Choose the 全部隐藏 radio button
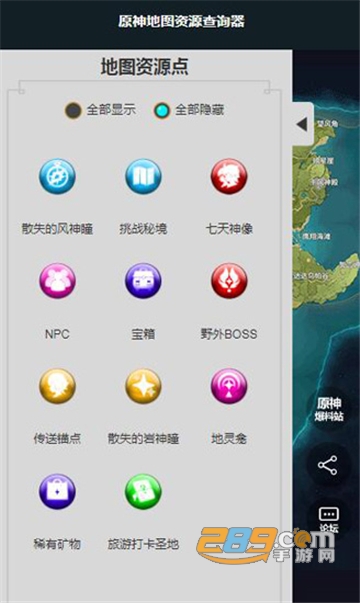This screenshot has height=603, width=360. coord(162,110)
